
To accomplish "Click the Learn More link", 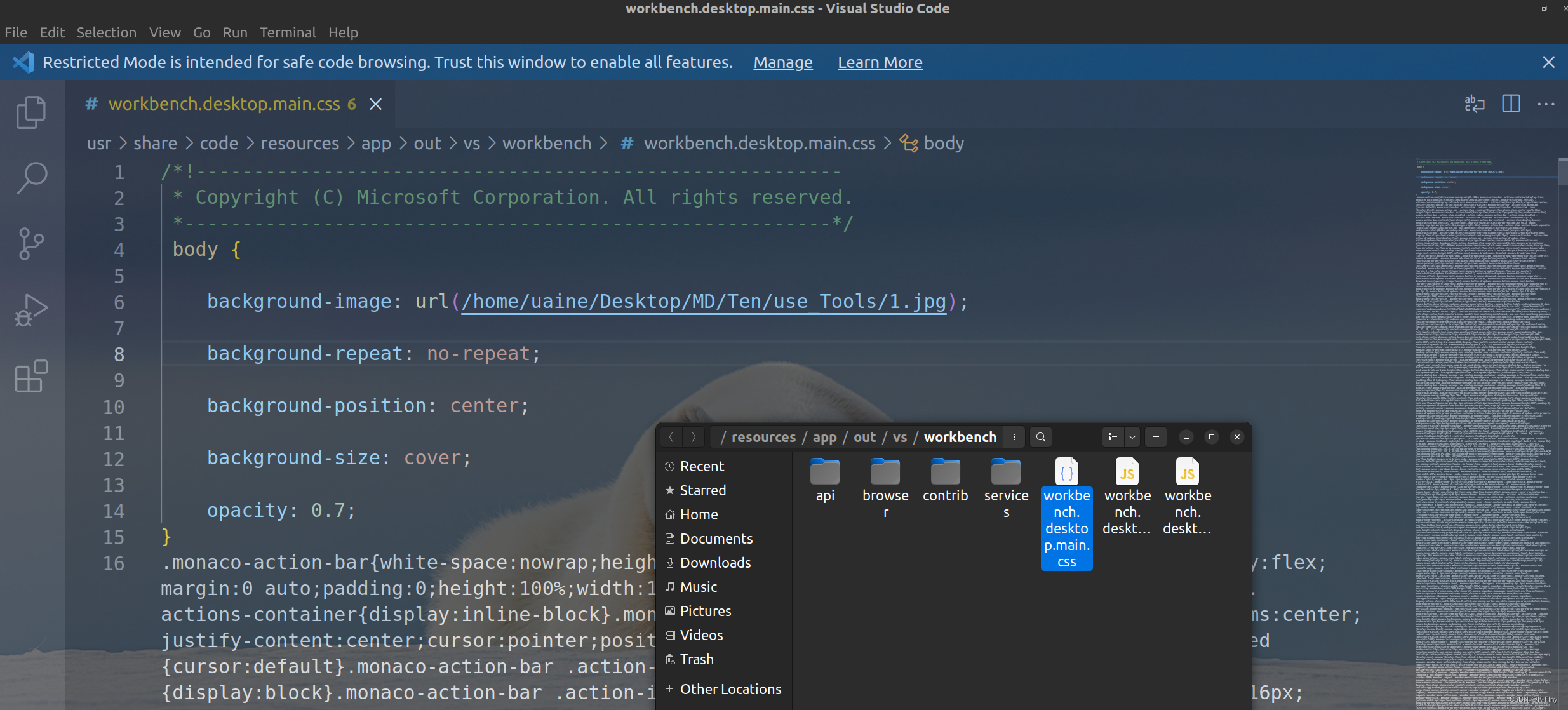I will pyautogui.click(x=880, y=62).
